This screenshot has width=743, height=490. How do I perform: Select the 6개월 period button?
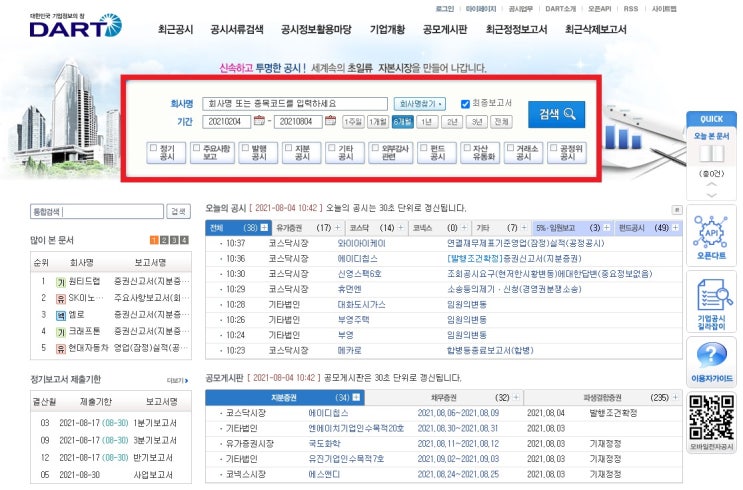[402, 122]
